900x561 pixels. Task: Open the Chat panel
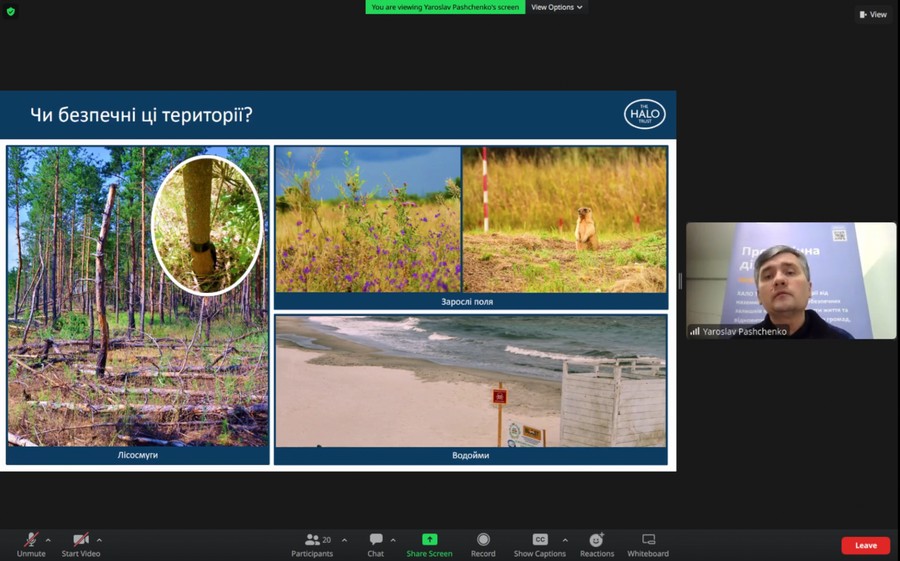(375, 544)
